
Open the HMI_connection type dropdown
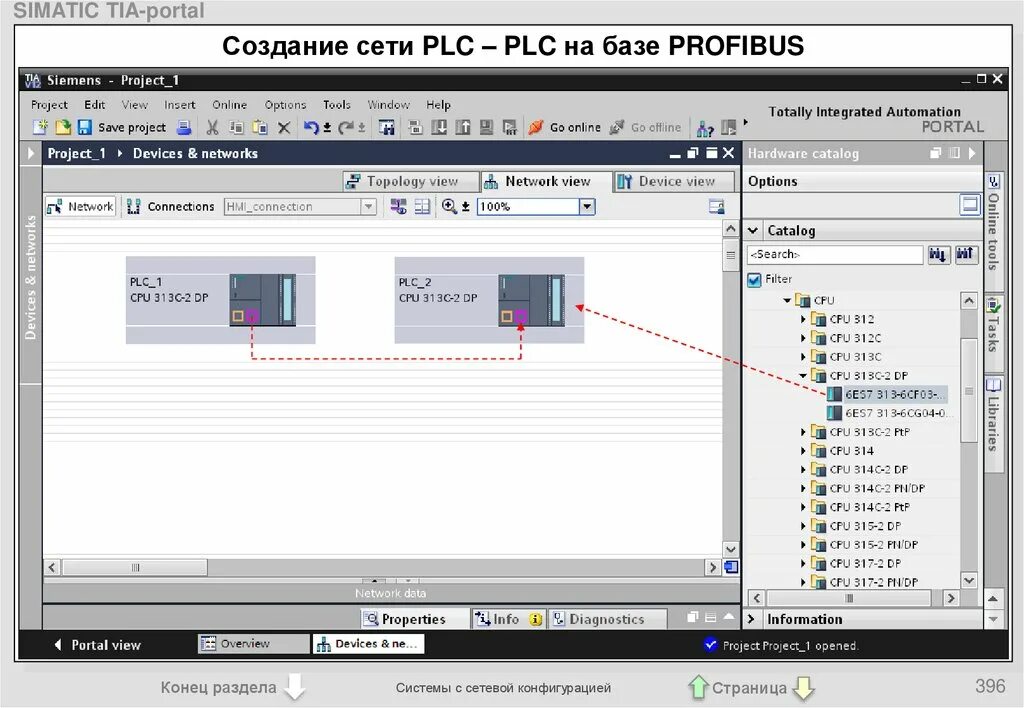coord(369,206)
